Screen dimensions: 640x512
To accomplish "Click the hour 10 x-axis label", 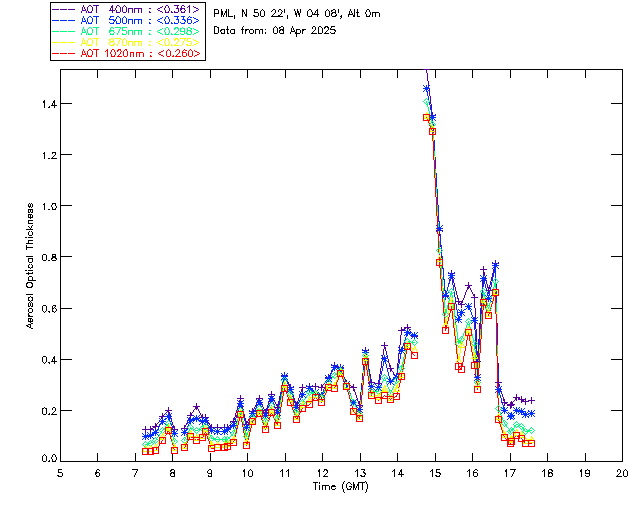I will point(247,473).
